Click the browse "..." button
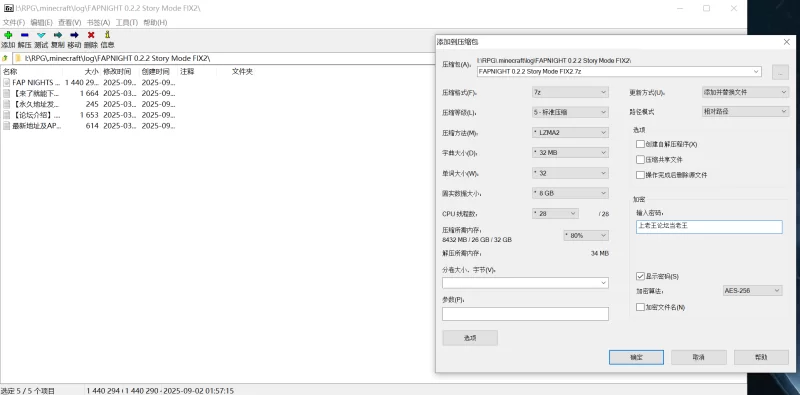The image size is (800, 395). 780,72
